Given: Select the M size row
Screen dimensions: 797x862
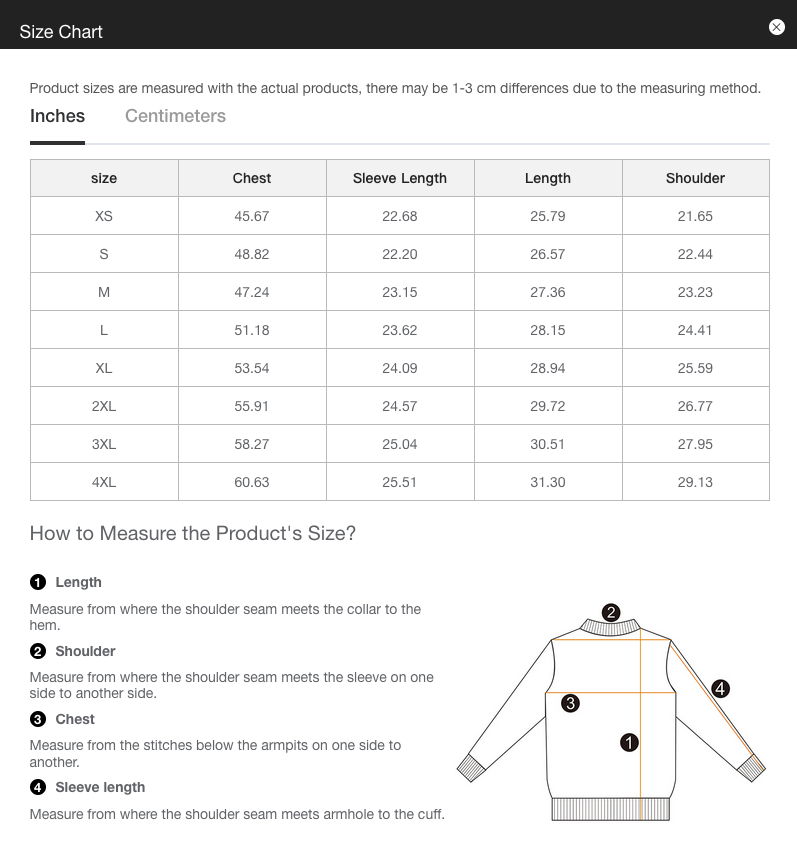Looking at the screenshot, I should (x=104, y=291).
